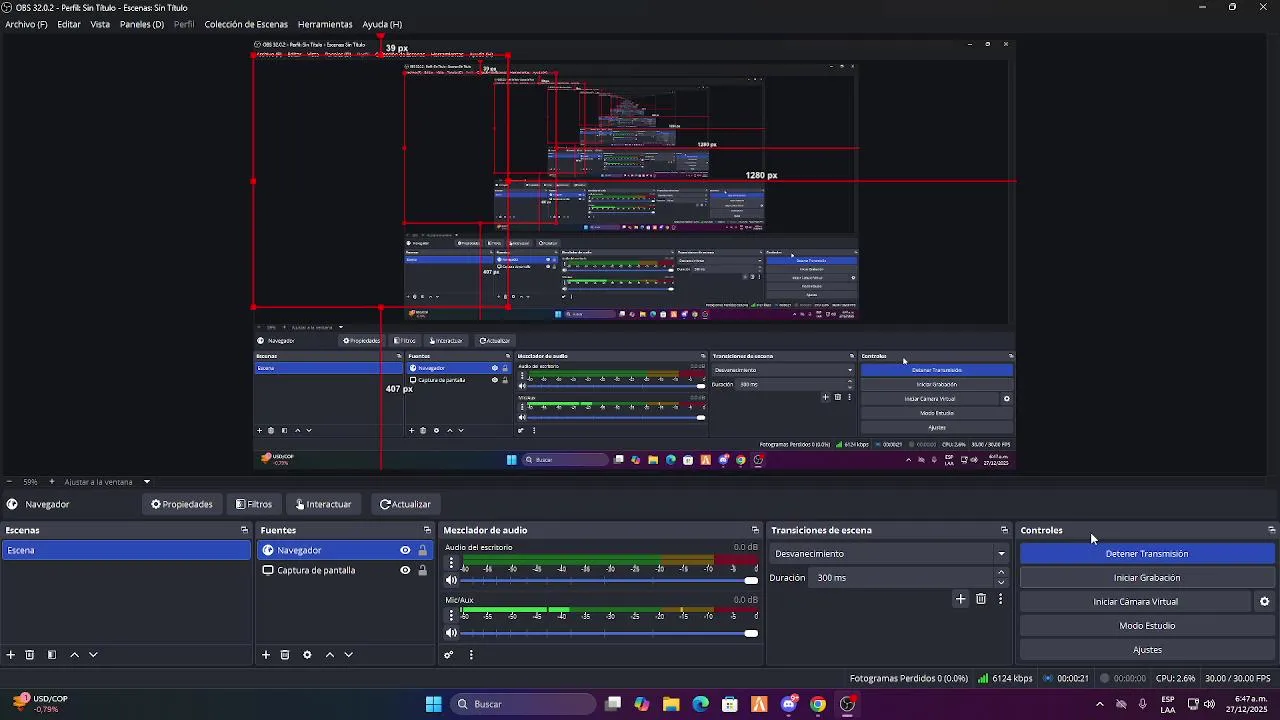Unlock the Navegador source

422,550
